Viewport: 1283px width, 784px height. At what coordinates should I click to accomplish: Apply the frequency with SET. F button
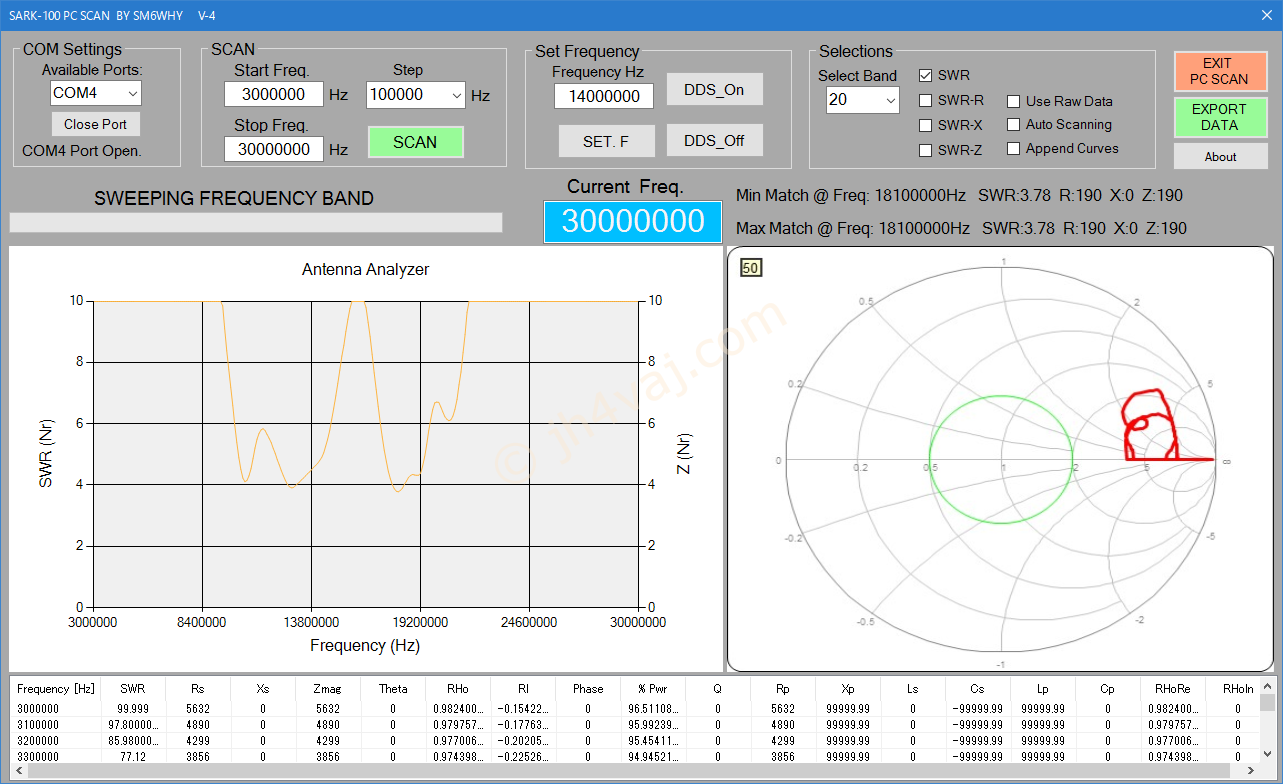pyautogui.click(x=606, y=141)
